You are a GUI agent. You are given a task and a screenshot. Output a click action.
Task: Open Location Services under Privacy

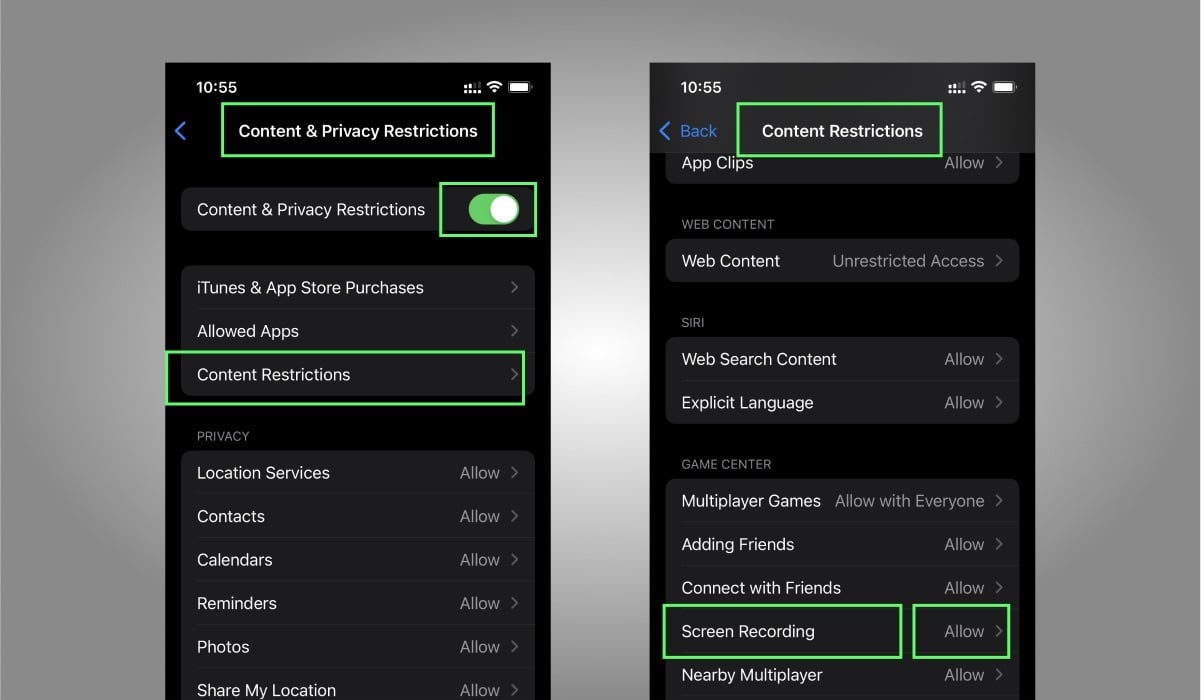[357, 472]
